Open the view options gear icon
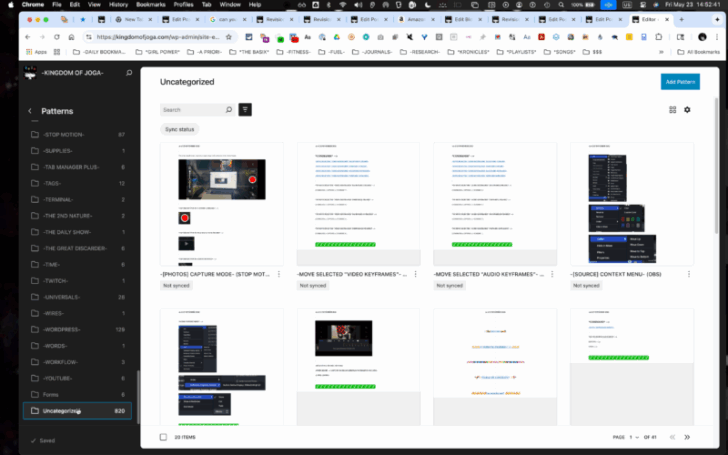Viewport: 728px width, 455px height. [687, 110]
